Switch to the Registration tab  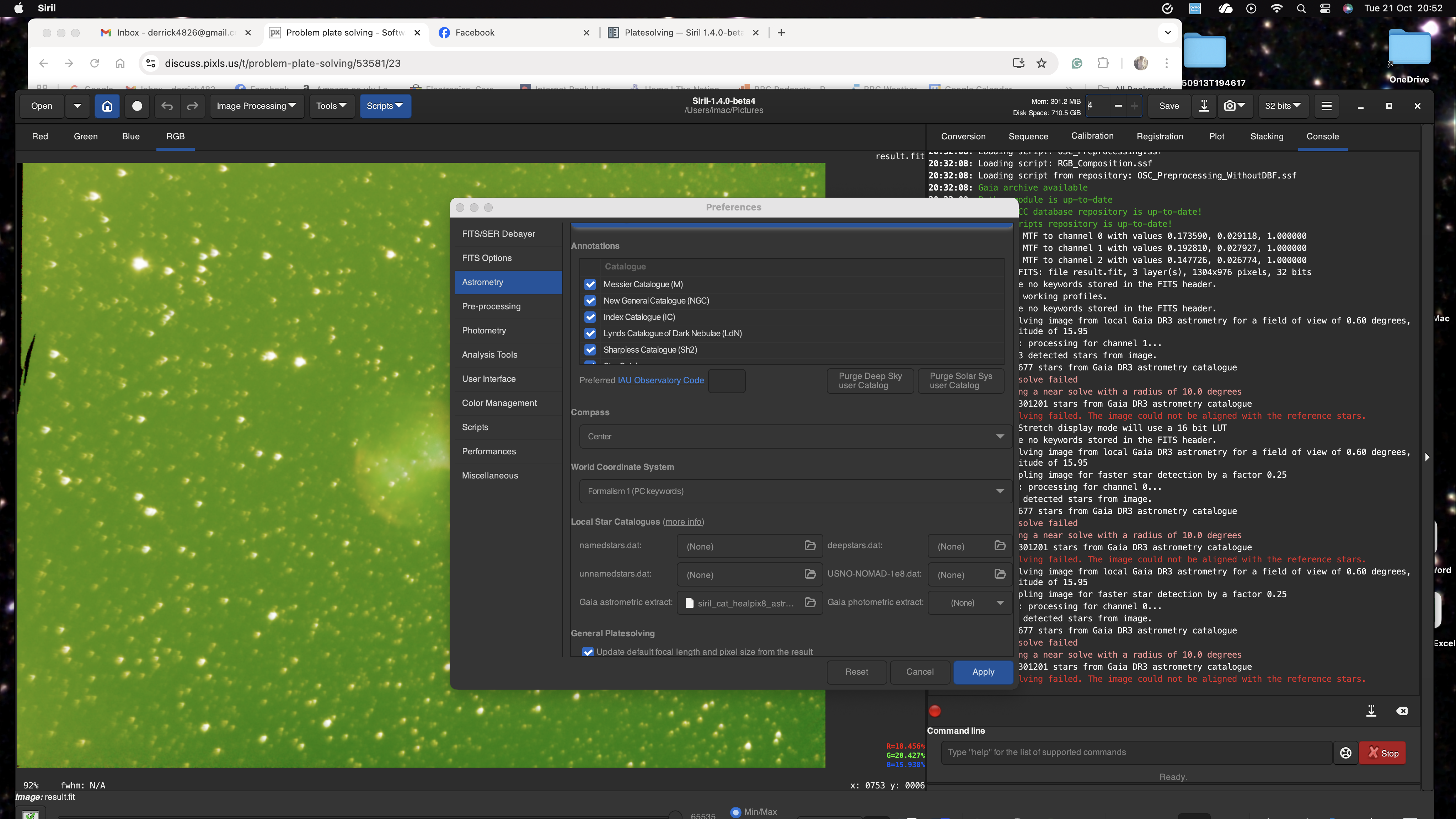tap(1159, 136)
